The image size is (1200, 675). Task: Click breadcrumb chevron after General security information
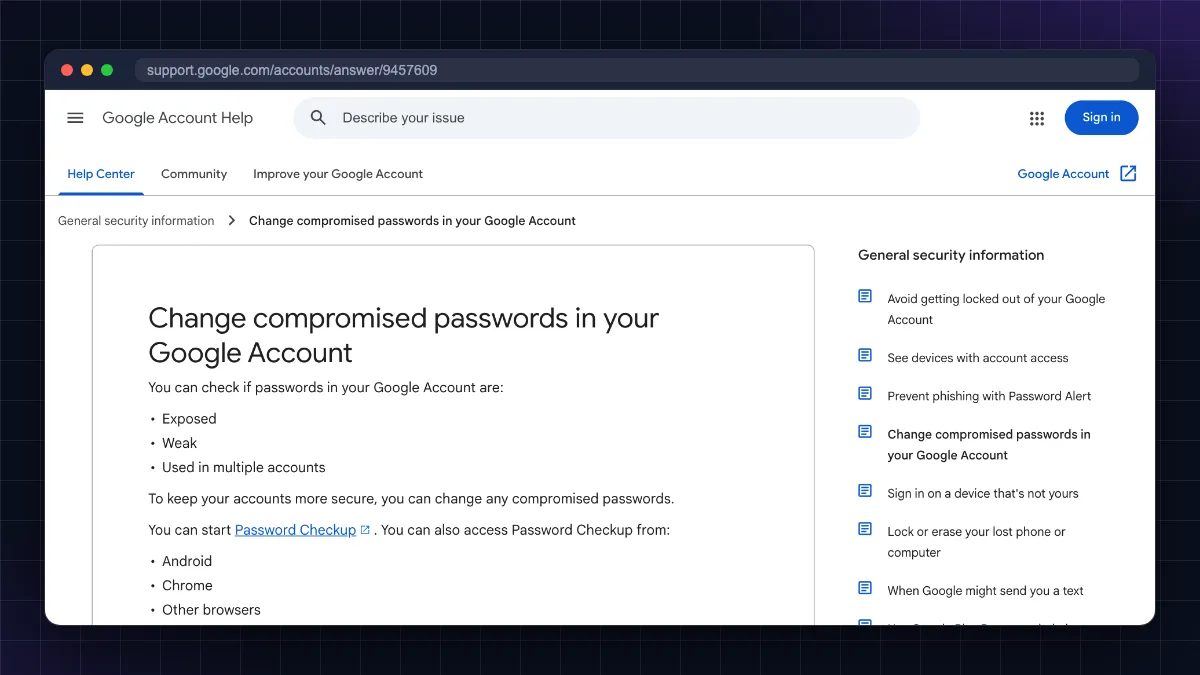231,220
